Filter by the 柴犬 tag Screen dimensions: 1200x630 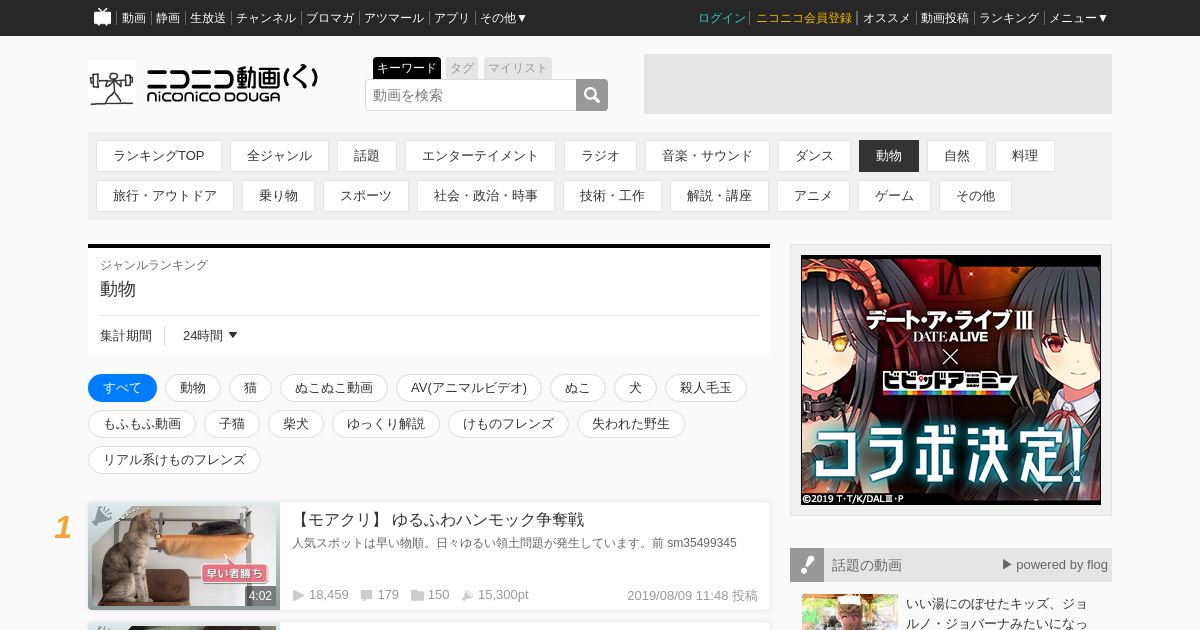pyautogui.click(x=296, y=424)
